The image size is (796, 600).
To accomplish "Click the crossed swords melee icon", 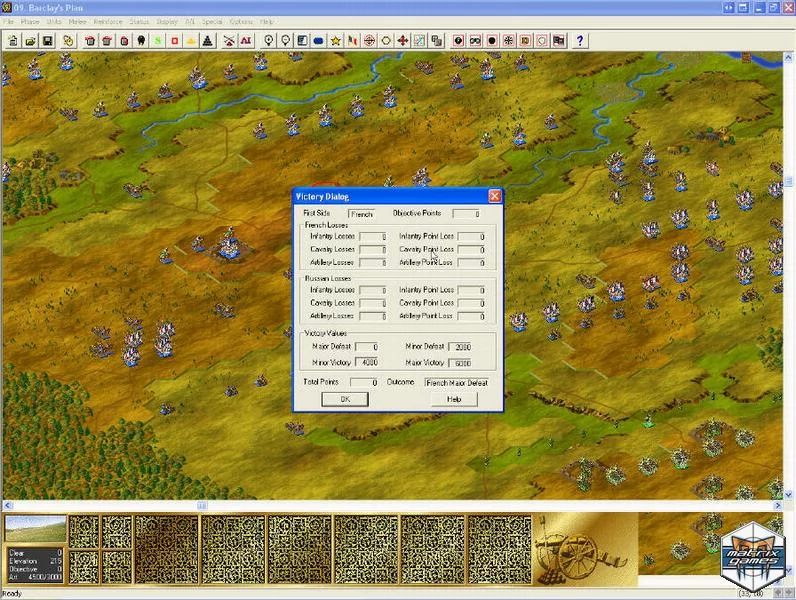I will click(229, 41).
